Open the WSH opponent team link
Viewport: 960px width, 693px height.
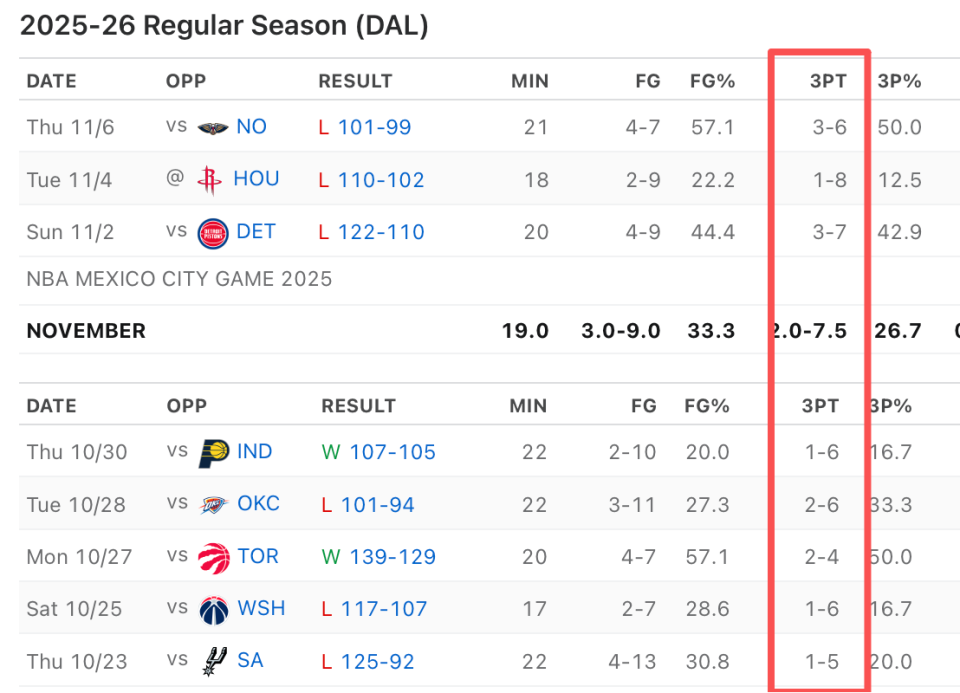261,609
